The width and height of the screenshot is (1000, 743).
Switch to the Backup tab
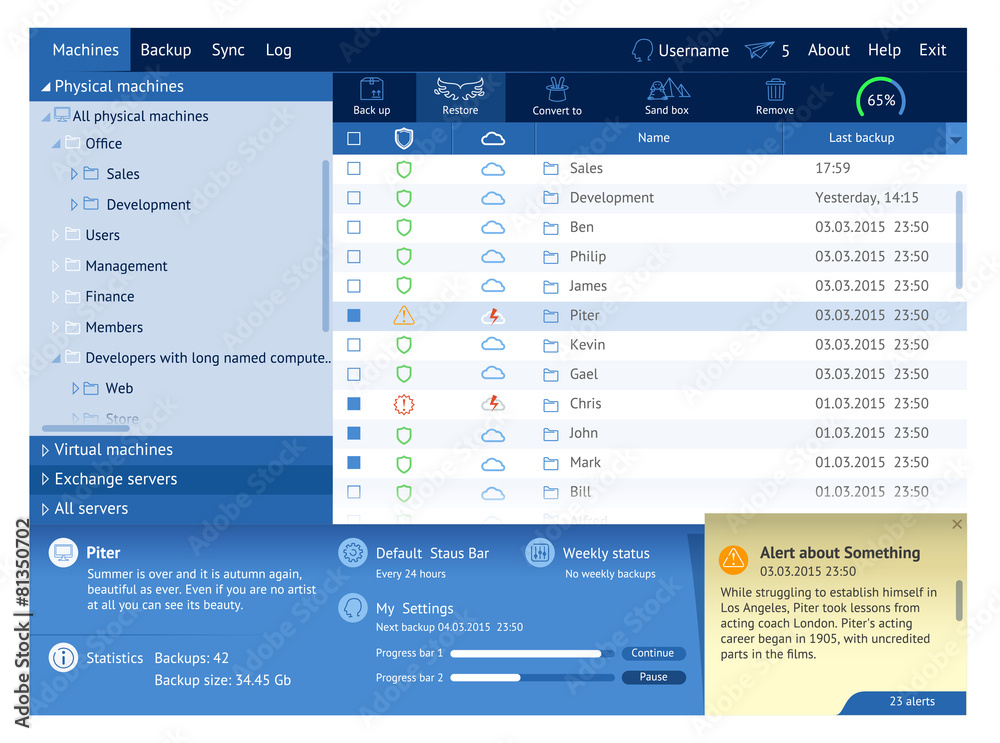(x=166, y=50)
